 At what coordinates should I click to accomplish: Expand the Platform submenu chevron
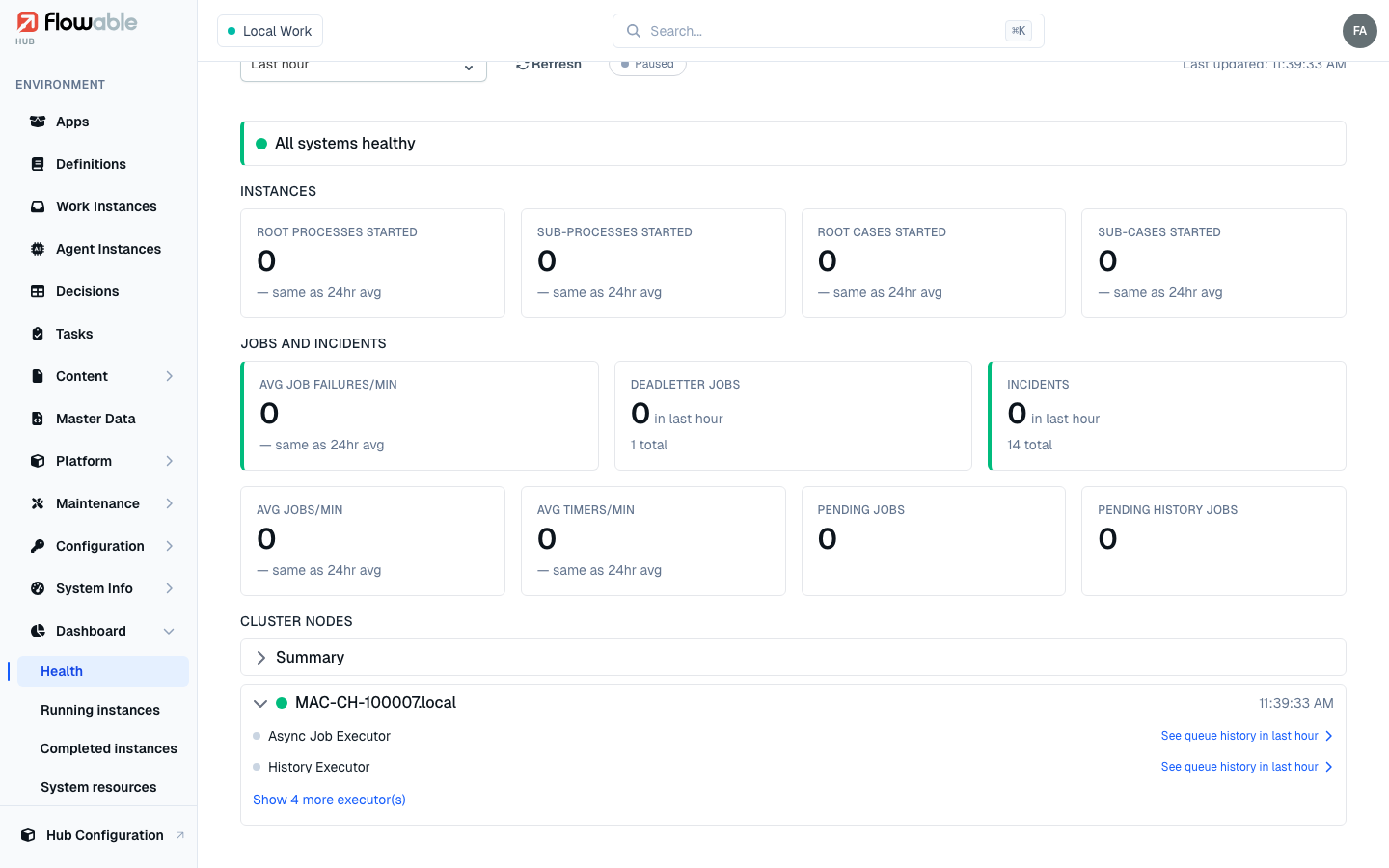point(169,461)
